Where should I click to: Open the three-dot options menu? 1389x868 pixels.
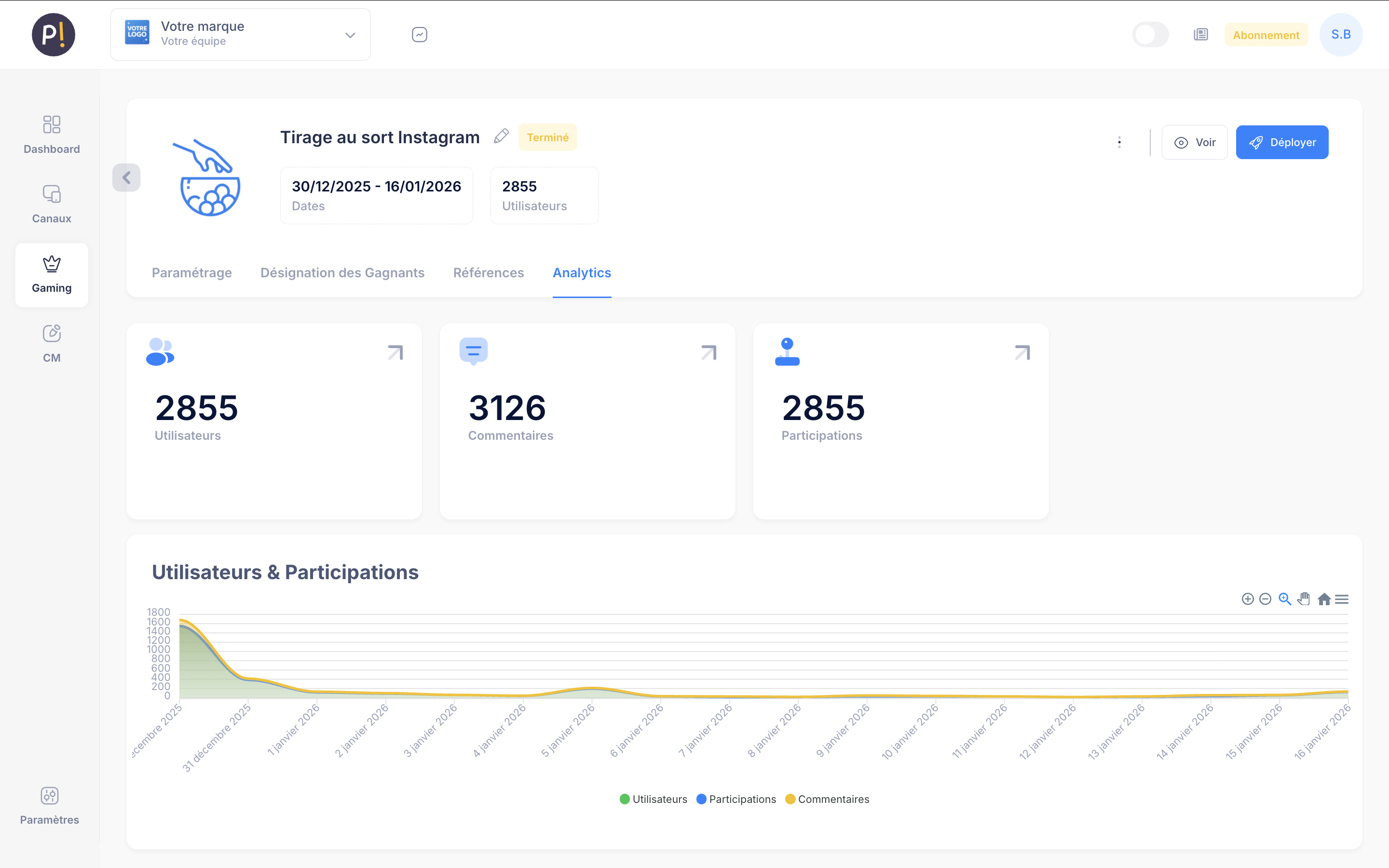1119,142
